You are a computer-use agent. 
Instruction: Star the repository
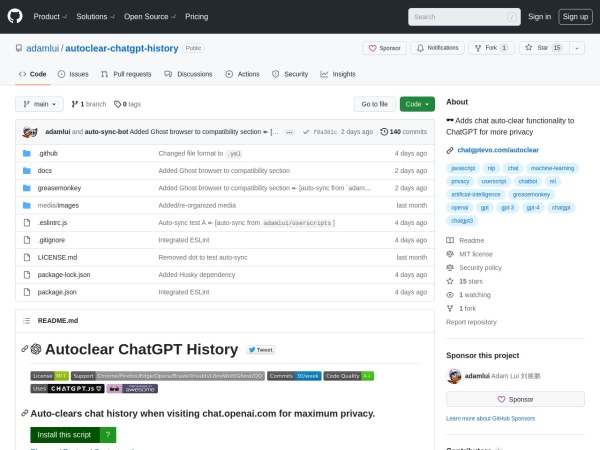click(x=544, y=48)
